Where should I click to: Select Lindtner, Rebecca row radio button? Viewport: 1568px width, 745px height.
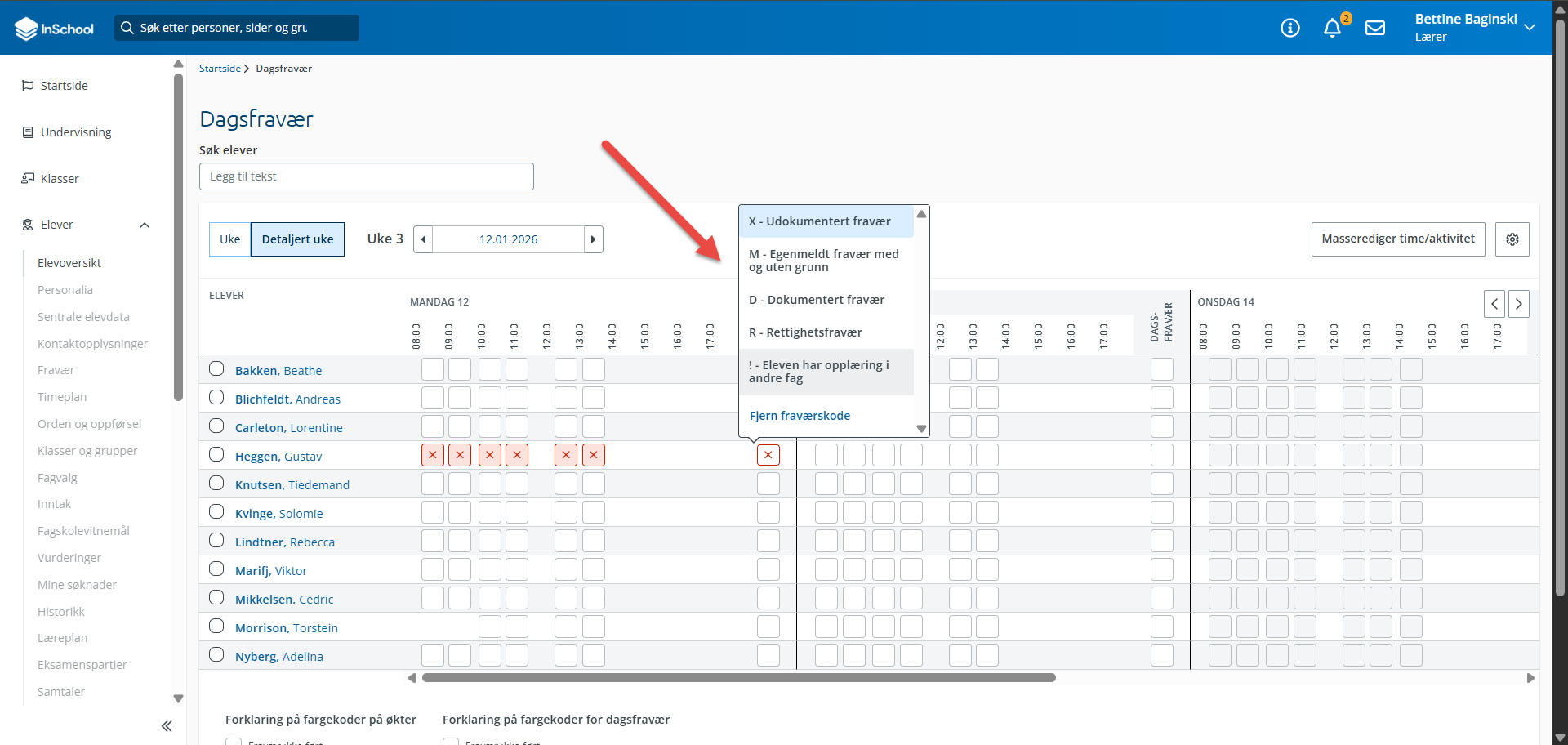[216, 540]
